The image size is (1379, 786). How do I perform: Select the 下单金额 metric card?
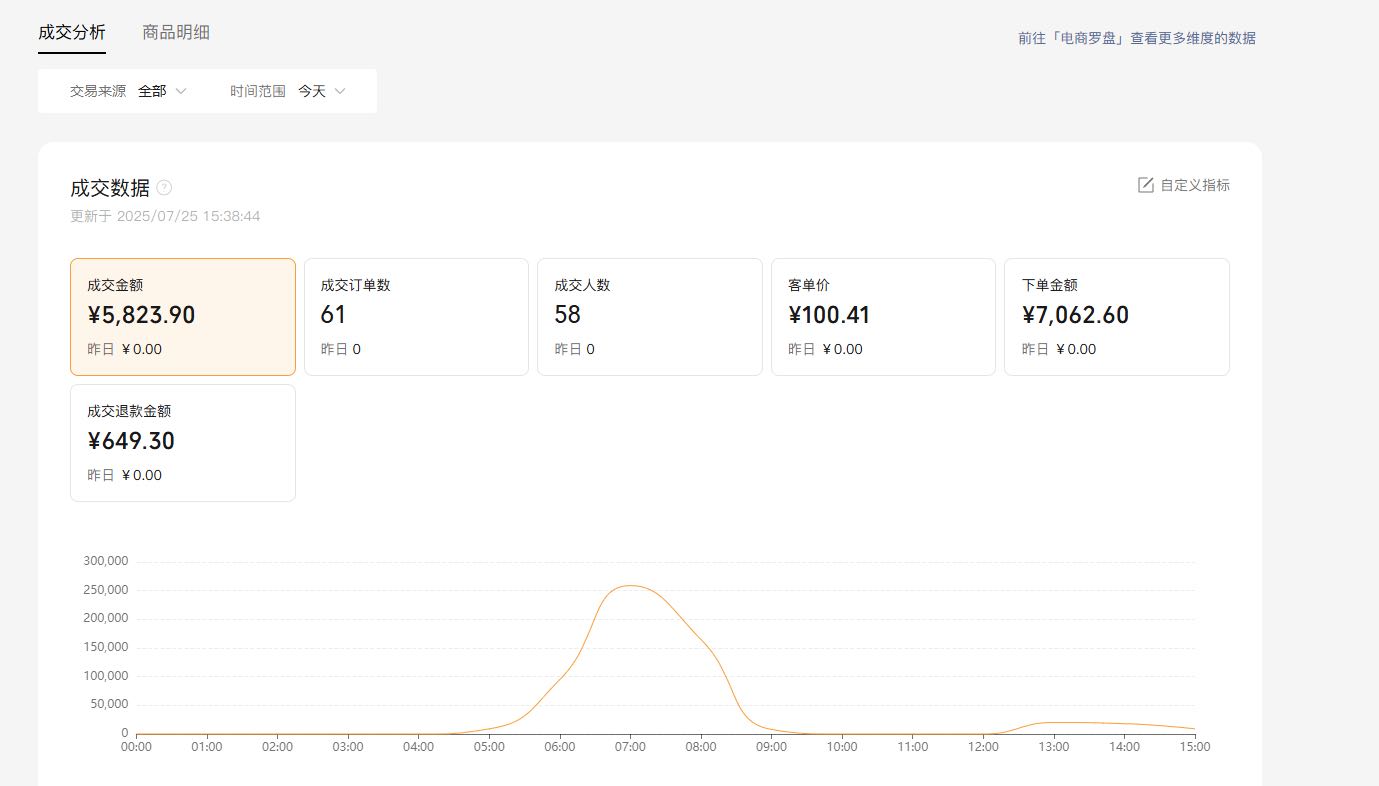pos(1117,317)
